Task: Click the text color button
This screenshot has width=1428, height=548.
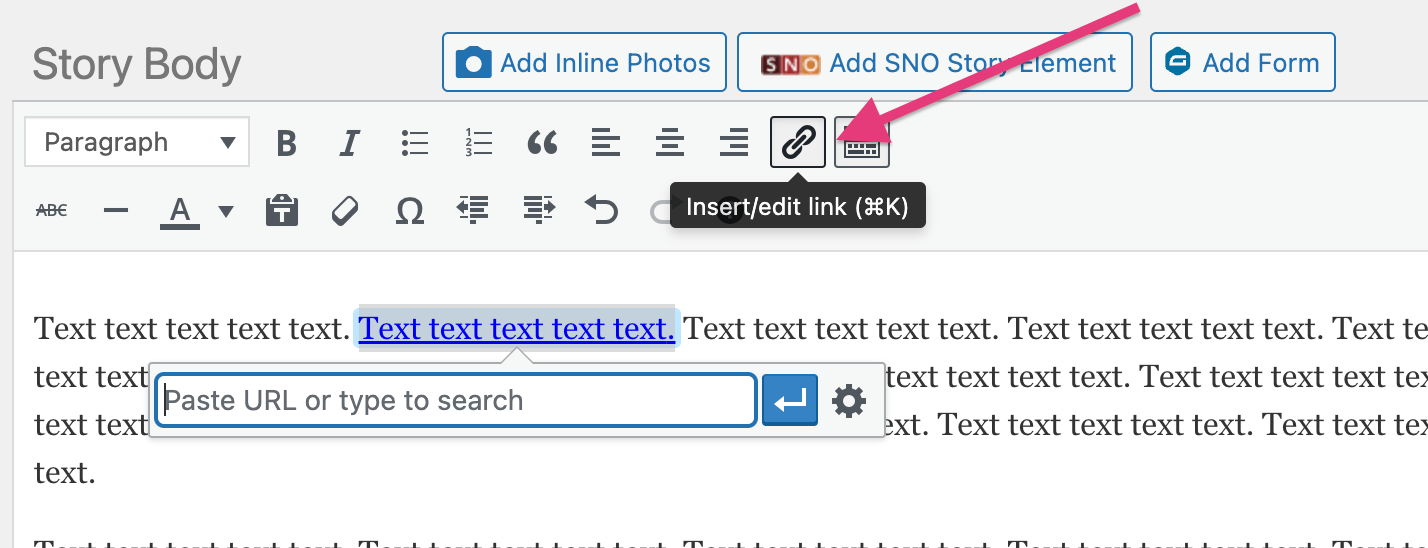Action: pyautogui.click(x=180, y=210)
